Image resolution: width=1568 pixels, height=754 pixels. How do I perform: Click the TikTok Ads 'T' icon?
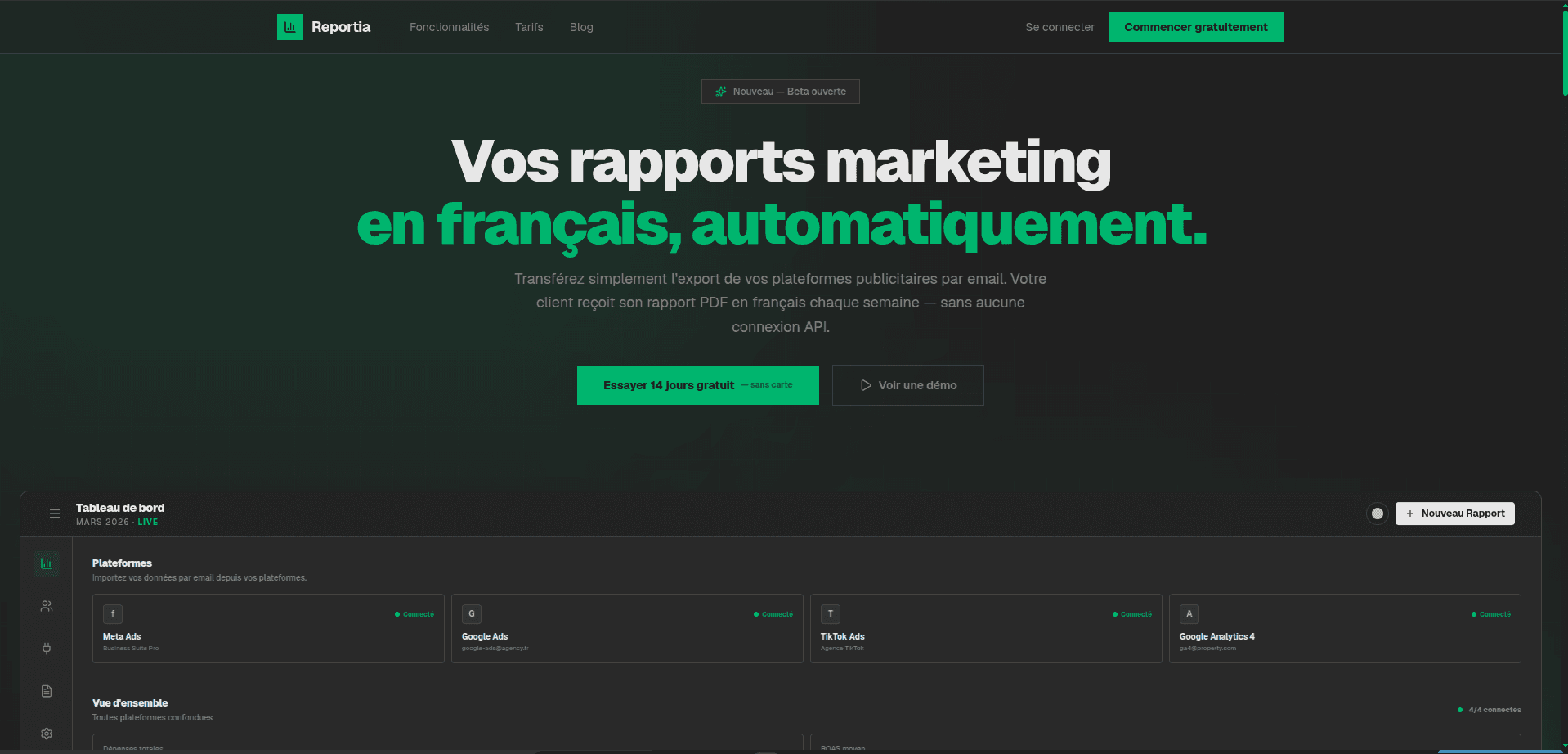point(831,614)
